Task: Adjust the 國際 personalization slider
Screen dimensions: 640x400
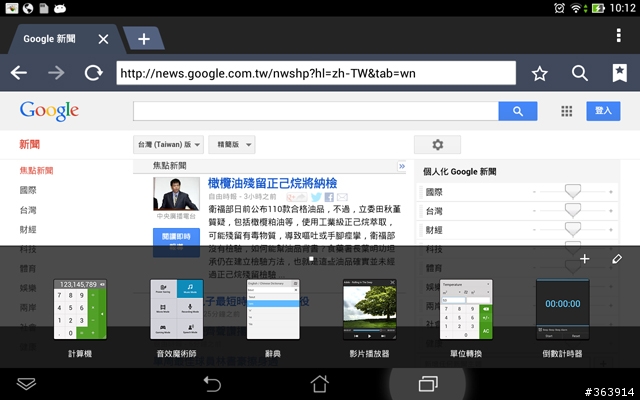Action: pos(573,191)
